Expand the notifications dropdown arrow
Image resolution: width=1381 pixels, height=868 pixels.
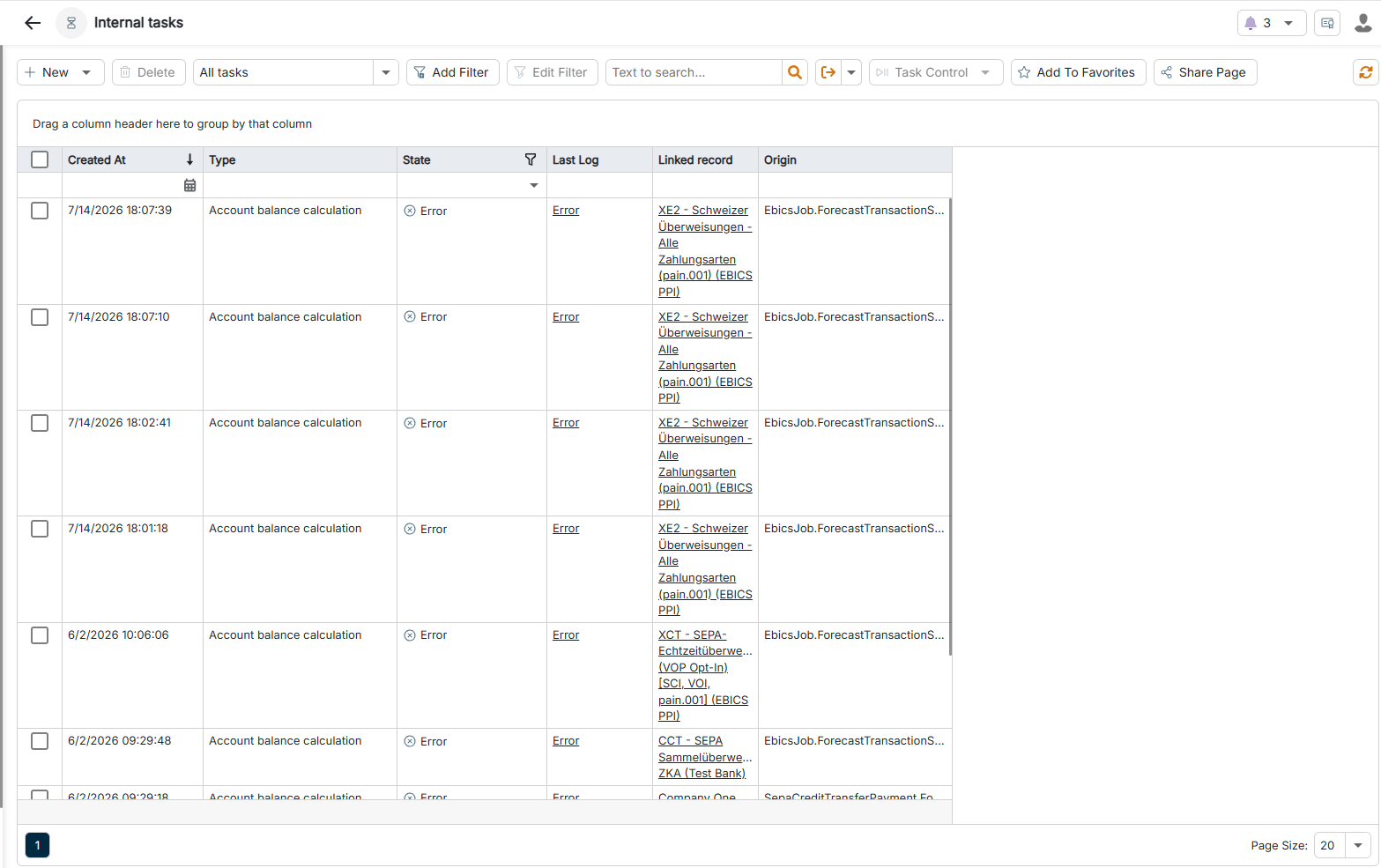click(1288, 23)
